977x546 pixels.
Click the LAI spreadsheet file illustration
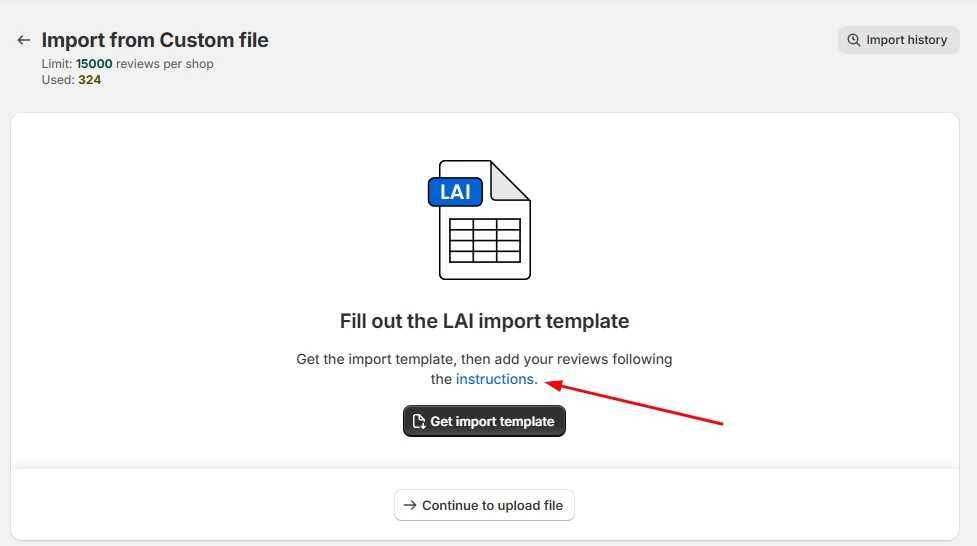pos(479,220)
